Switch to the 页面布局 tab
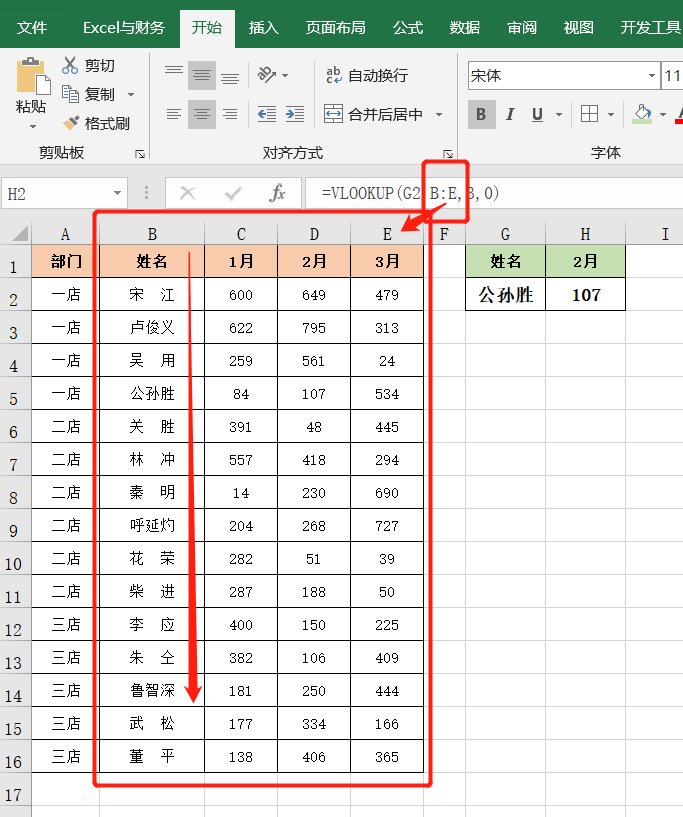The image size is (683, 817). (336, 27)
